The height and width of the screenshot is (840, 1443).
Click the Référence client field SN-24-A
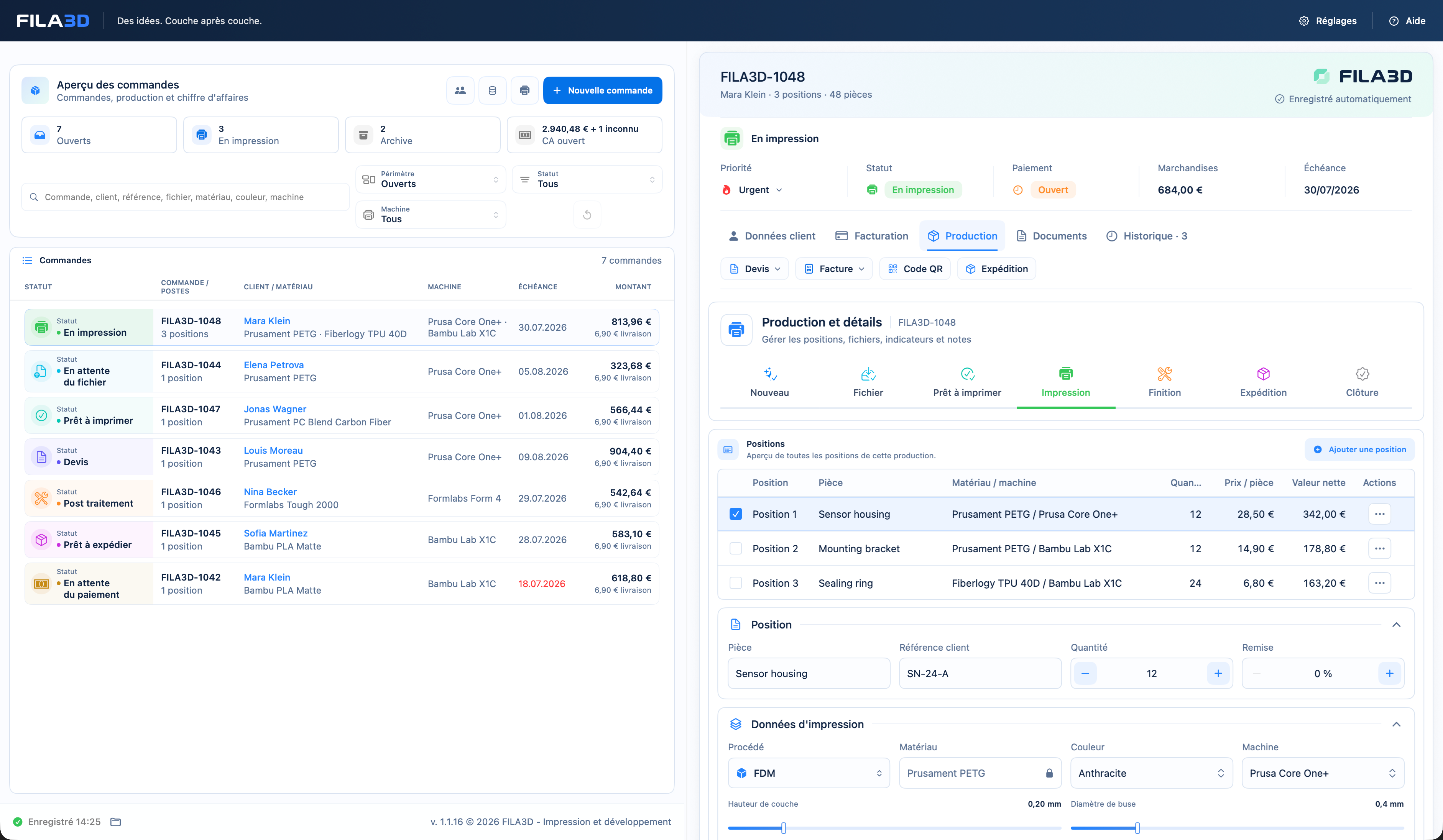tap(980, 673)
